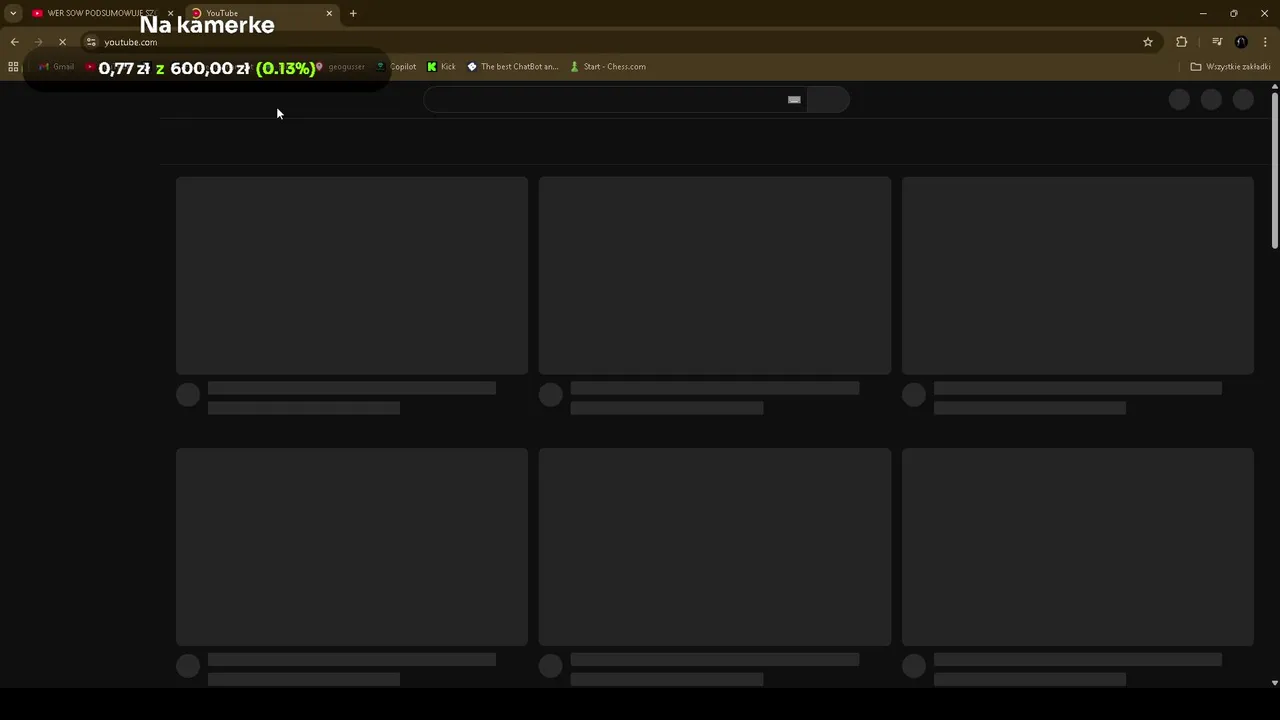Restore down the Chrome window
Screen dimensions: 1280x720
click(1234, 13)
